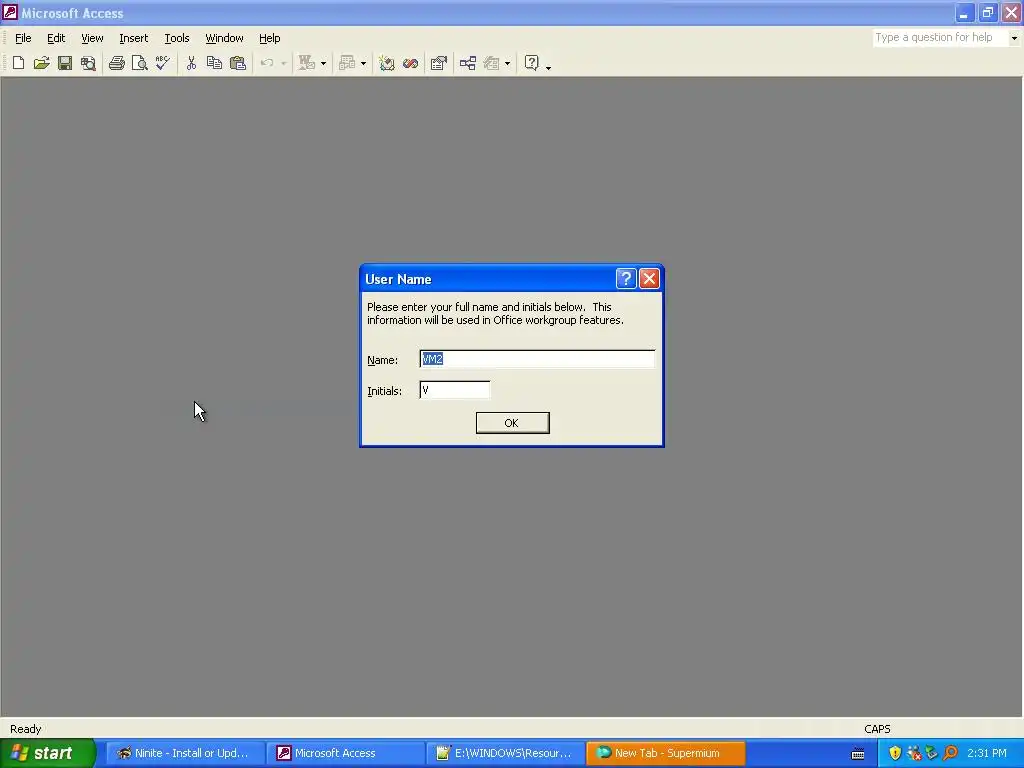Restore down the Microsoft Access window
Viewport: 1024px width, 768px height.
(987, 12)
